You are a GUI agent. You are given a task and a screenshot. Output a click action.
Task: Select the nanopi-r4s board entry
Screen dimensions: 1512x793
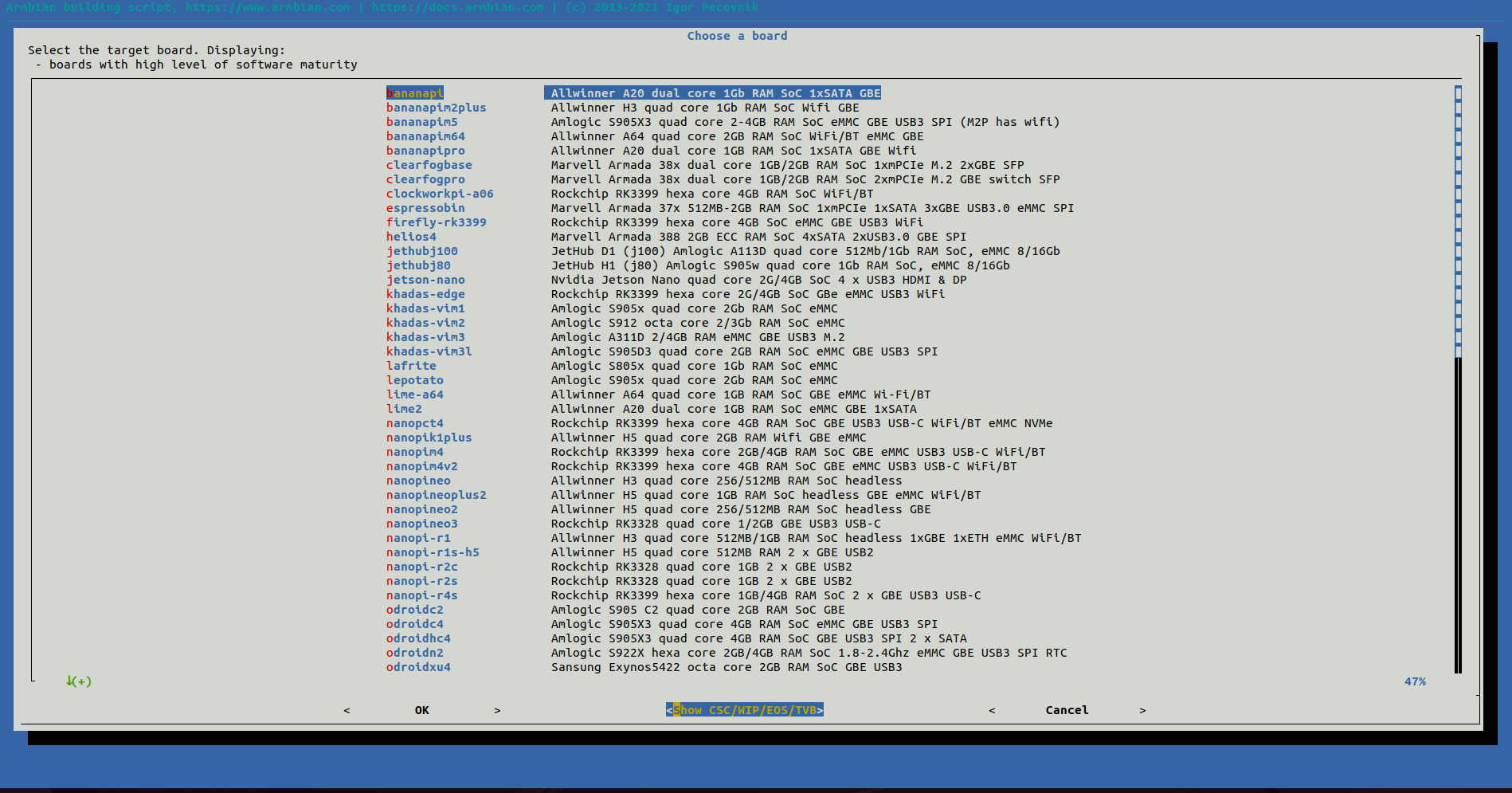(421, 595)
